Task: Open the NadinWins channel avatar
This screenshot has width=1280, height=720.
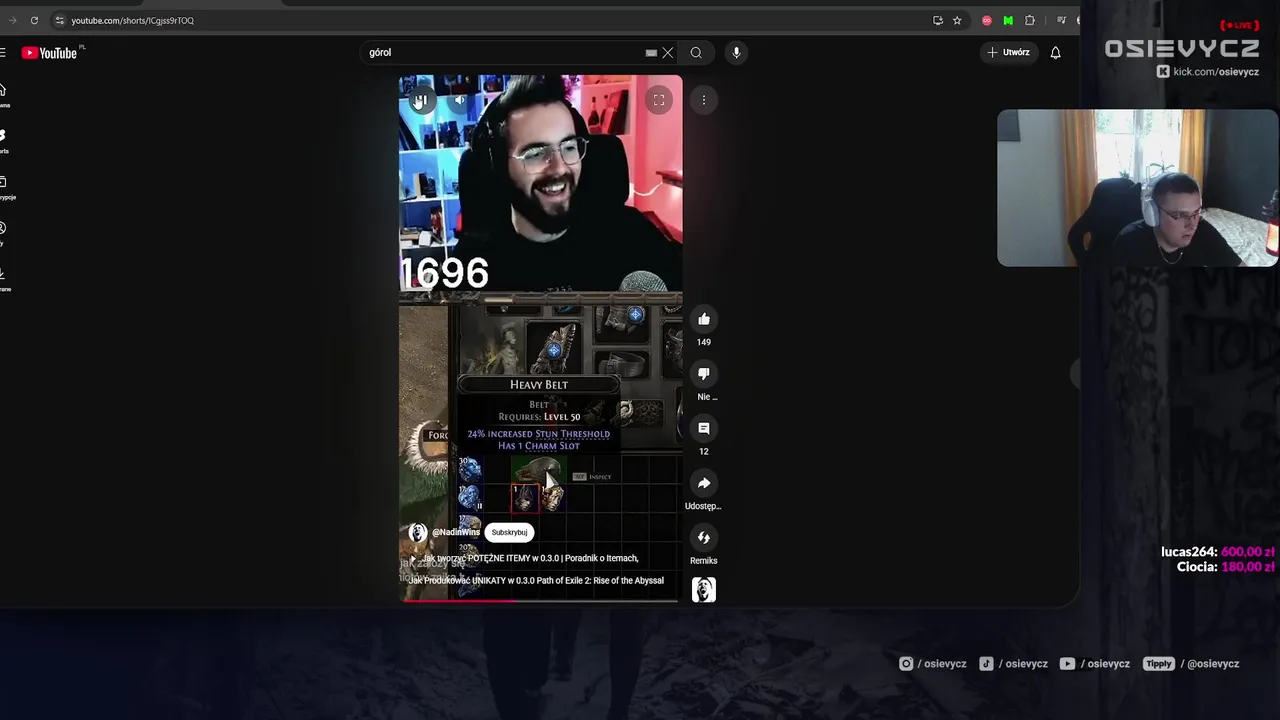Action: click(418, 532)
